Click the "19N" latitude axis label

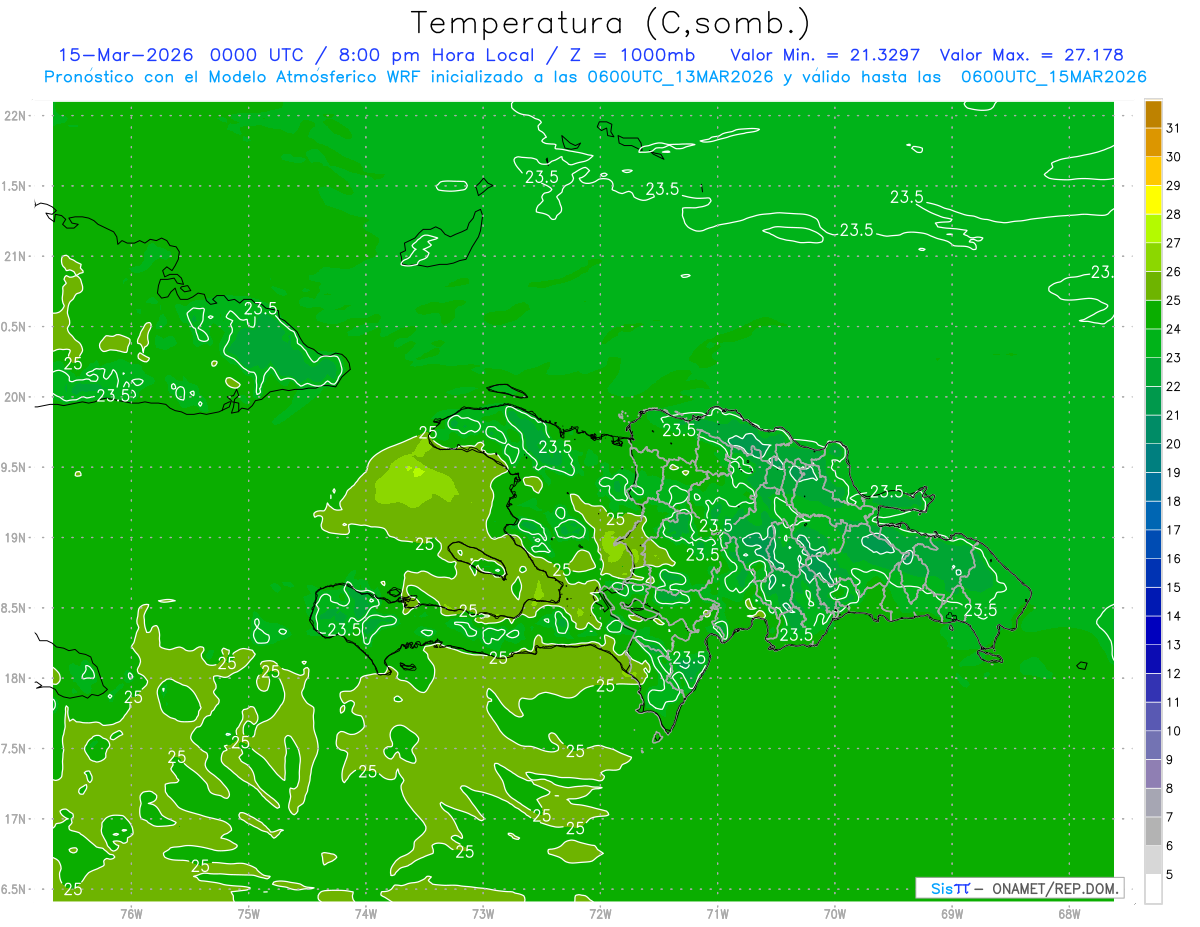pos(17,537)
